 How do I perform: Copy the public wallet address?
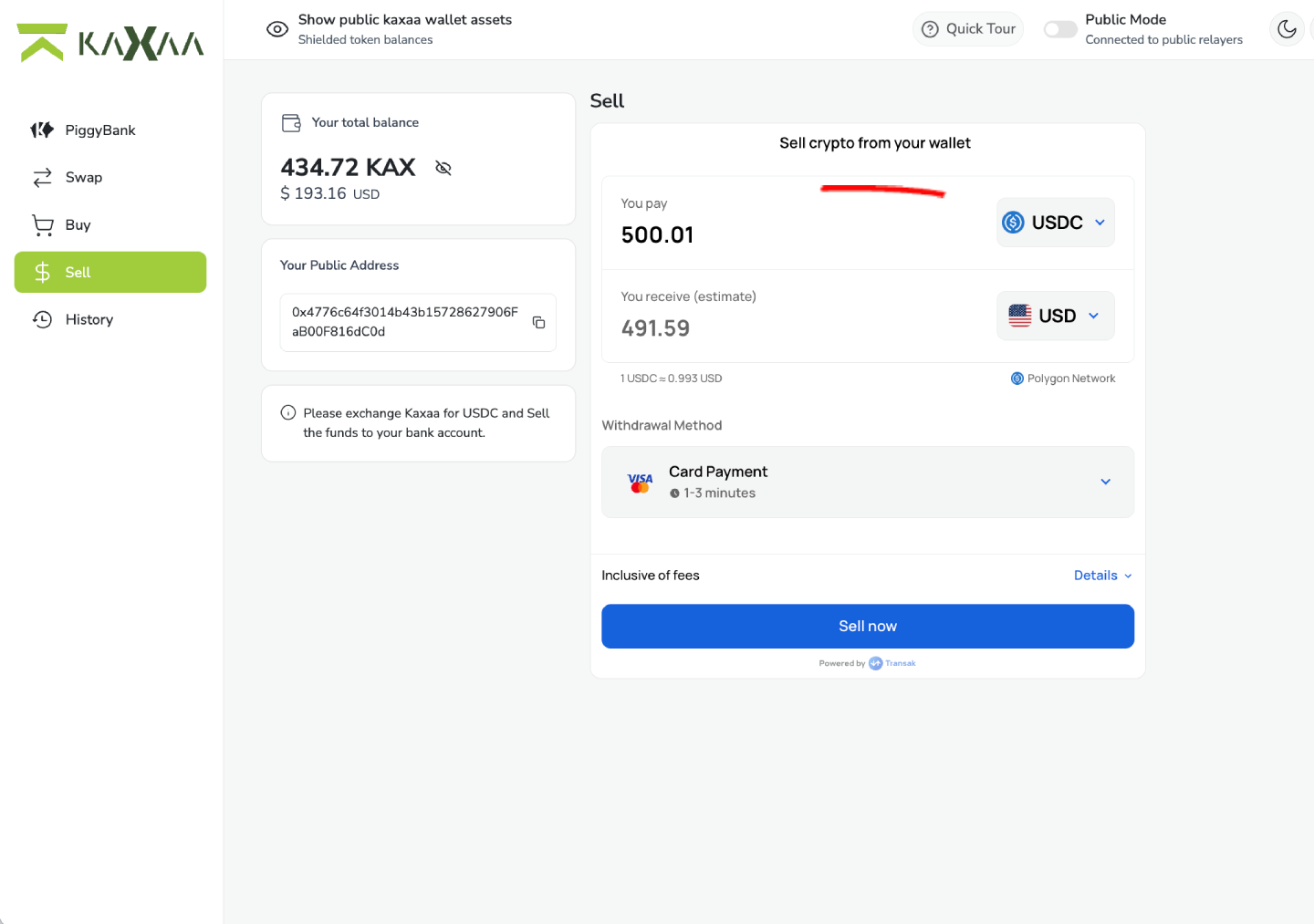(x=538, y=322)
